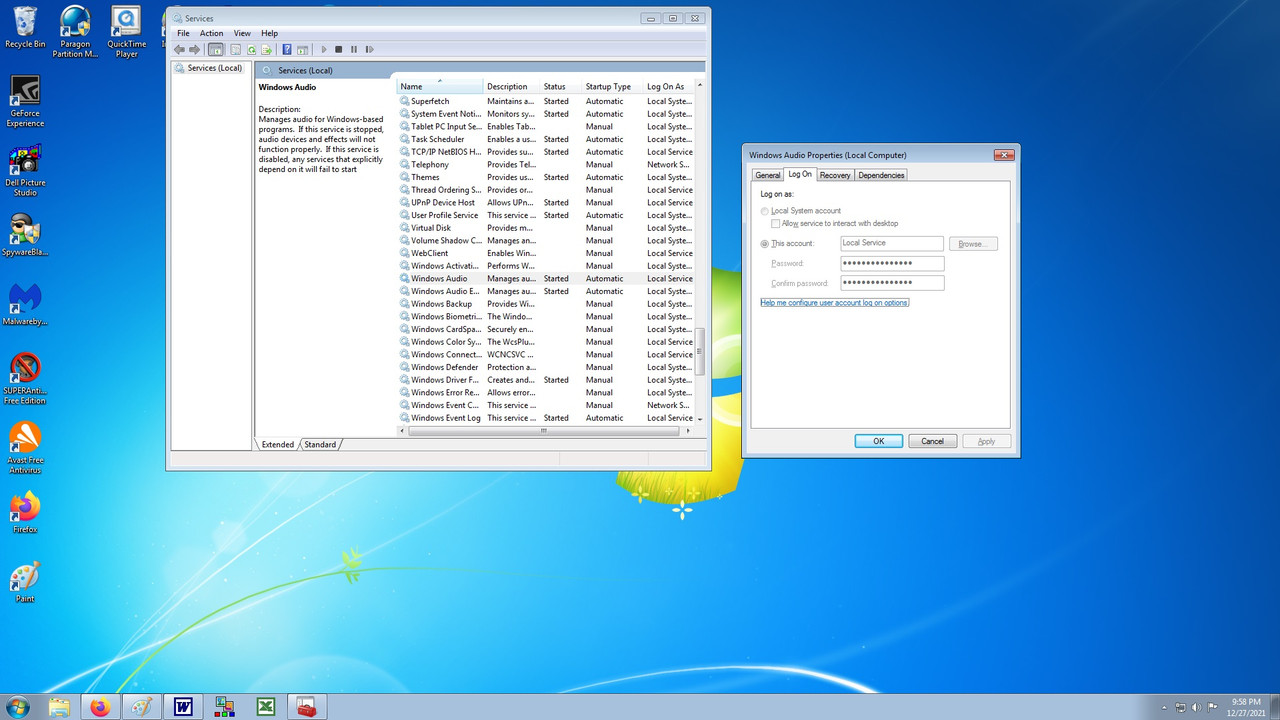Click Restart Service toolbar icon
Screen dimensions: 1280x720
369,49
